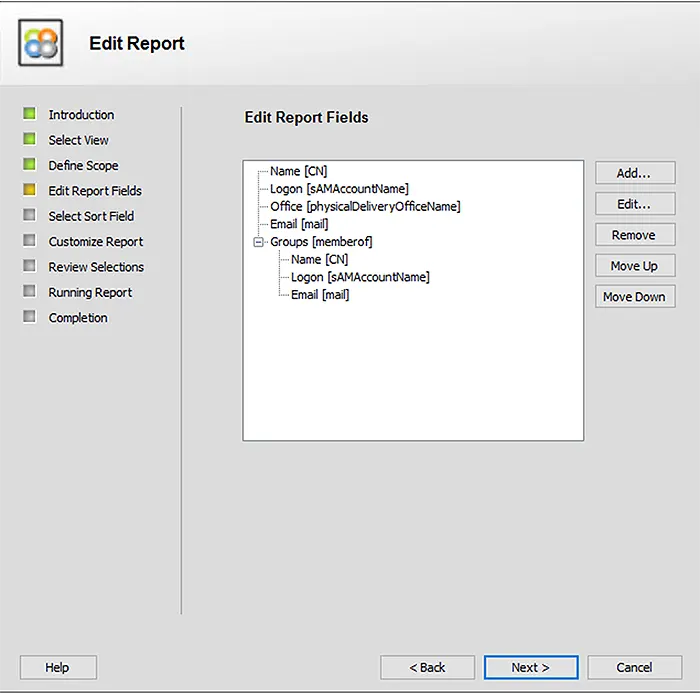Click the Move Up button
The height and width of the screenshot is (695, 700).
pyautogui.click(x=635, y=266)
